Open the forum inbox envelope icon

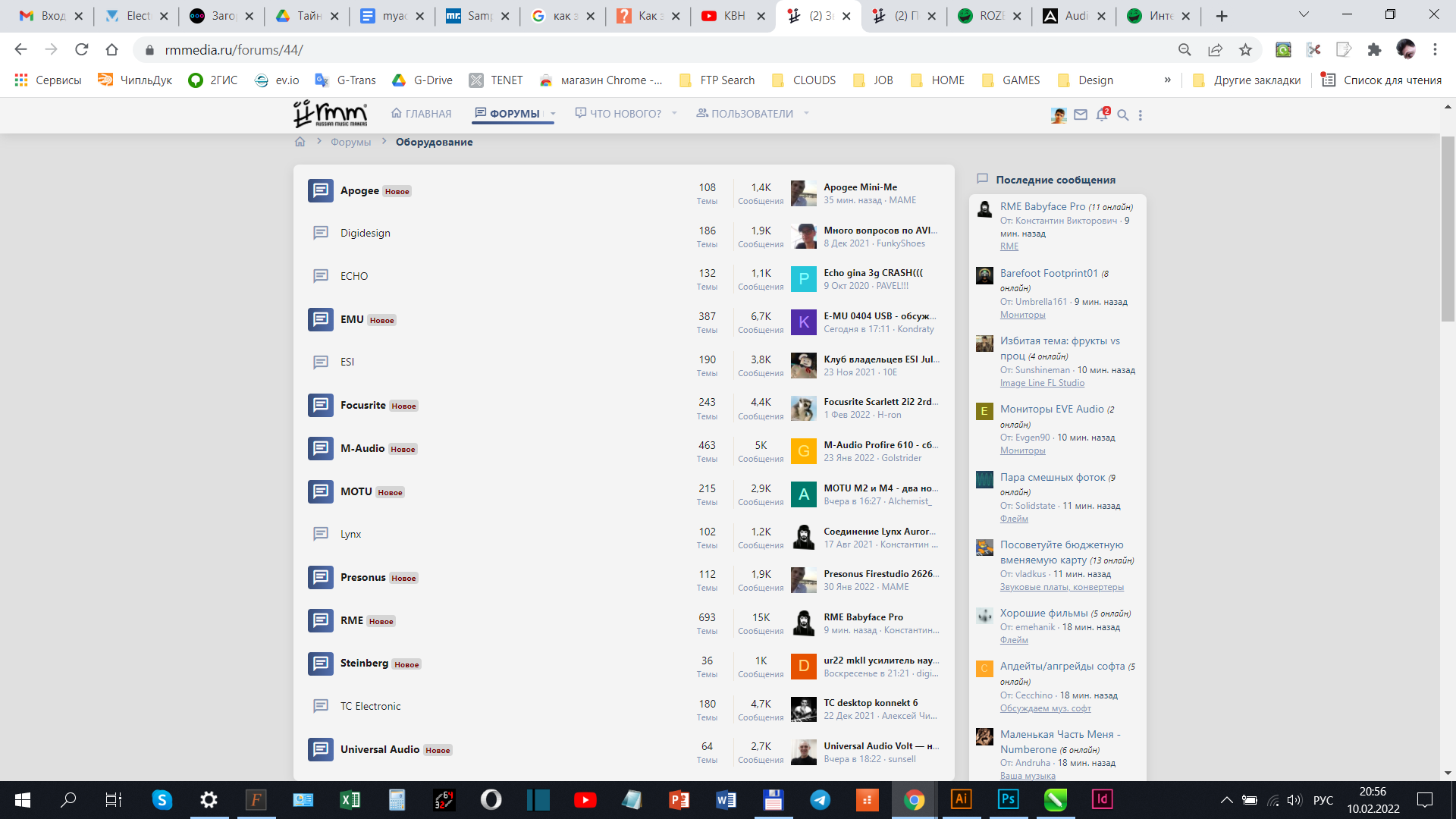tap(1081, 115)
